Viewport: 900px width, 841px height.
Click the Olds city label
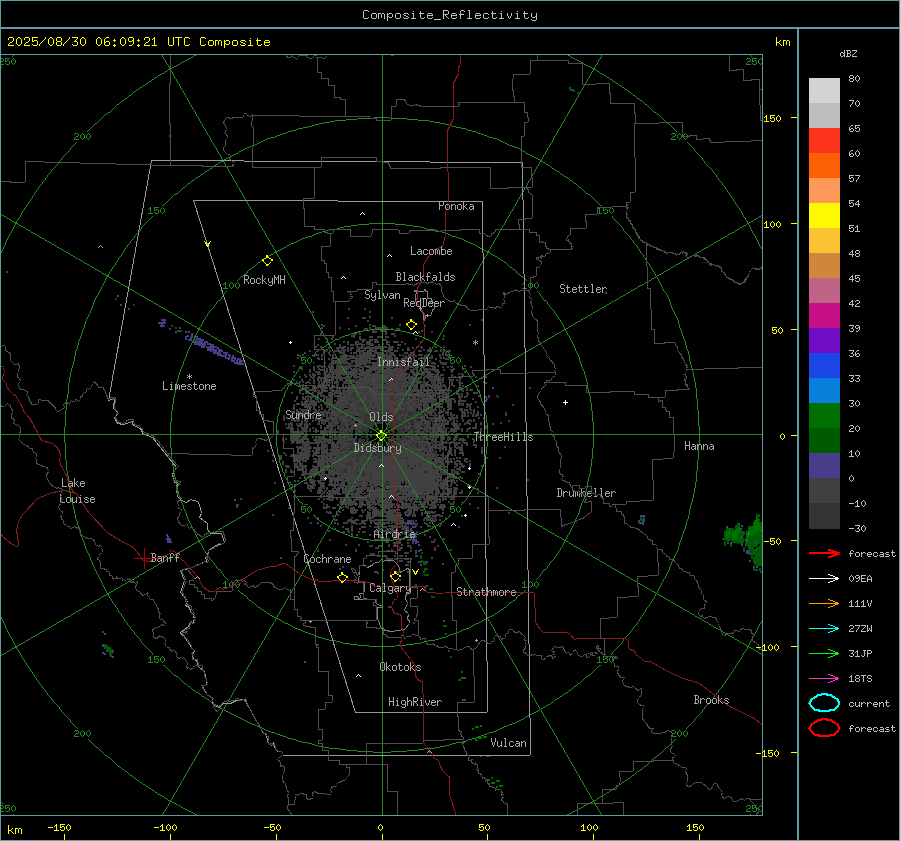coord(381,417)
